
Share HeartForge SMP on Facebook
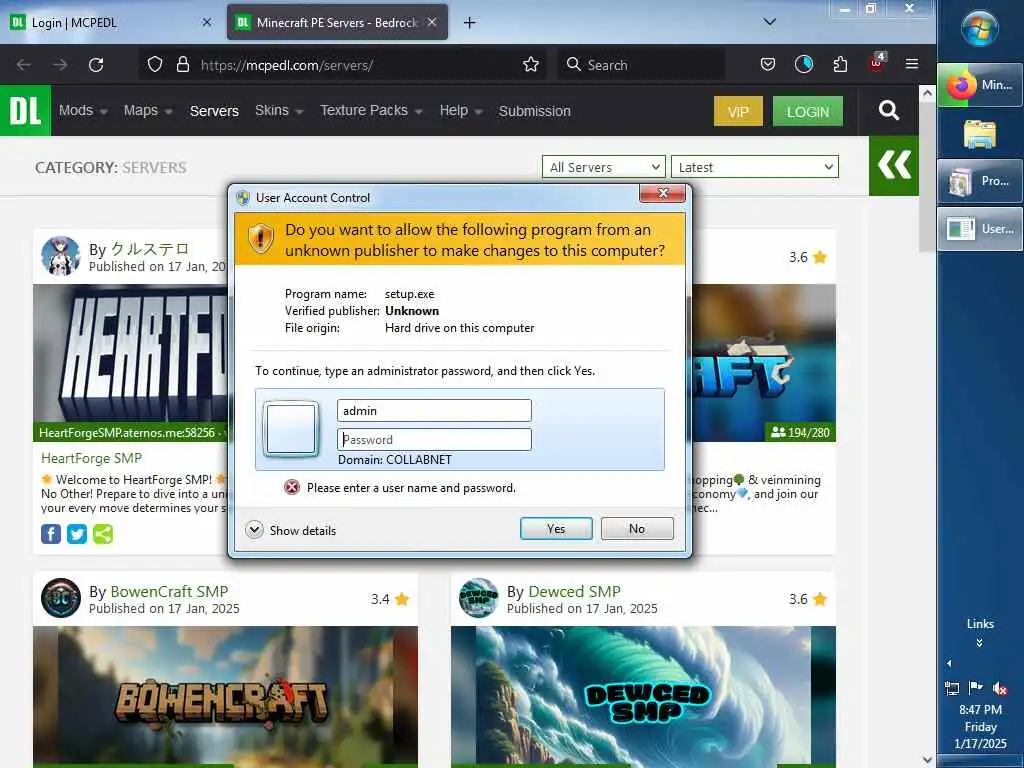pos(51,534)
